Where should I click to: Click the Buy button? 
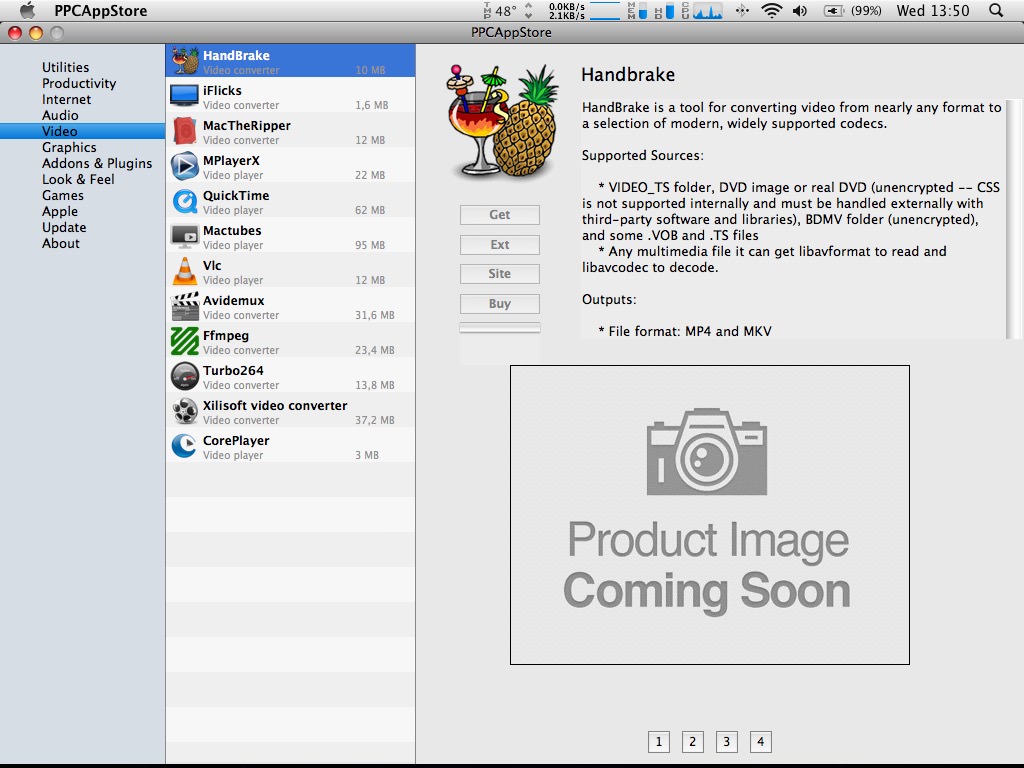coord(500,304)
